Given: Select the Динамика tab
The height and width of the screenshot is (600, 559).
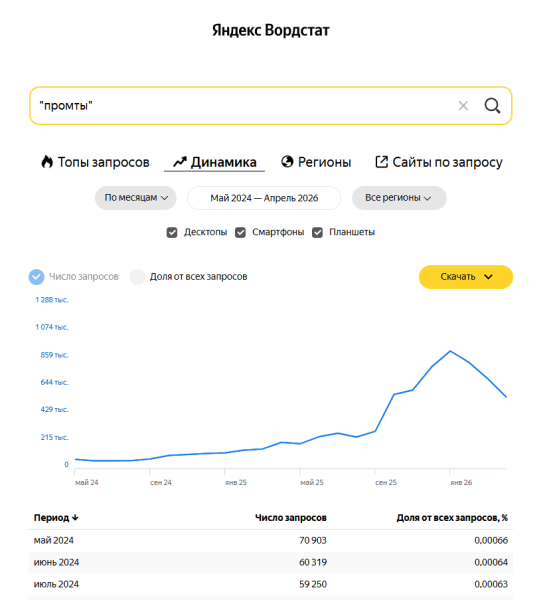Looking at the screenshot, I should (215, 162).
